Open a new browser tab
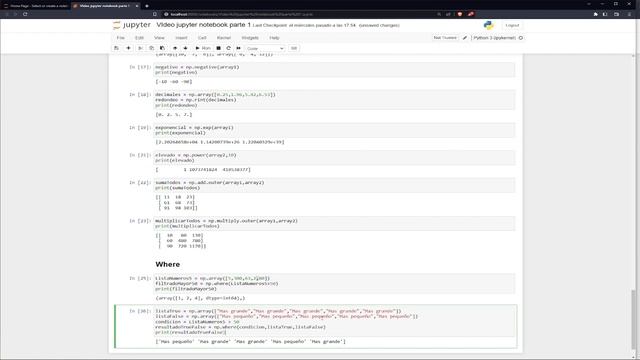Image resolution: width=640 pixels, height=360 pixels. click(147, 6)
